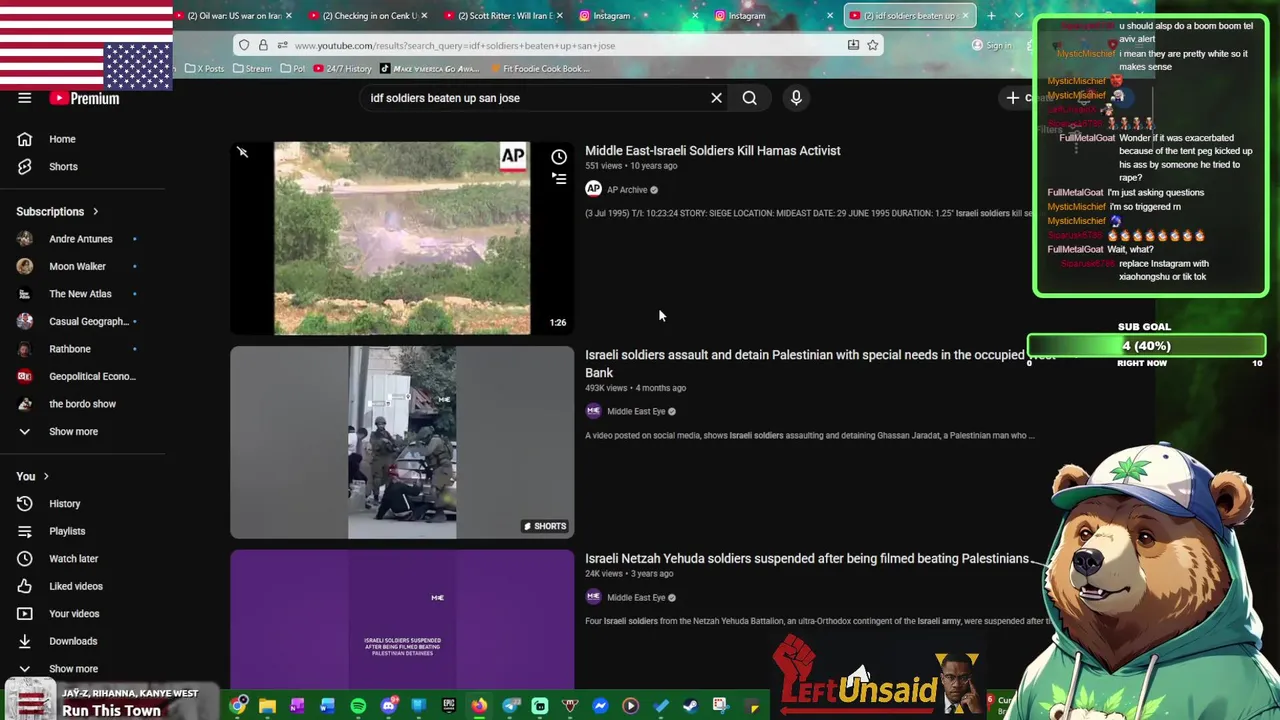Image resolution: width=1280 pixels, height=720 pixels.
Task: Open Home in the sidebar
Action: click(x=62, y=139)
